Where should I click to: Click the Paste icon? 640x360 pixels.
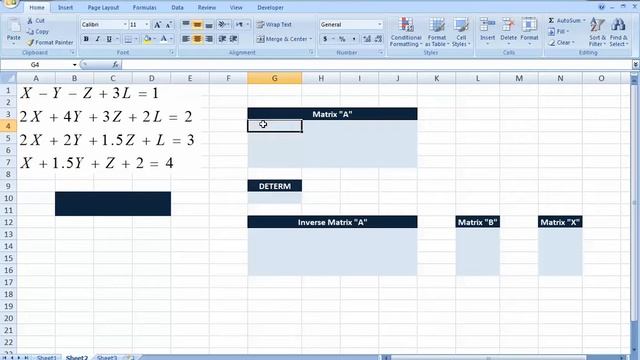coord(13,25)
